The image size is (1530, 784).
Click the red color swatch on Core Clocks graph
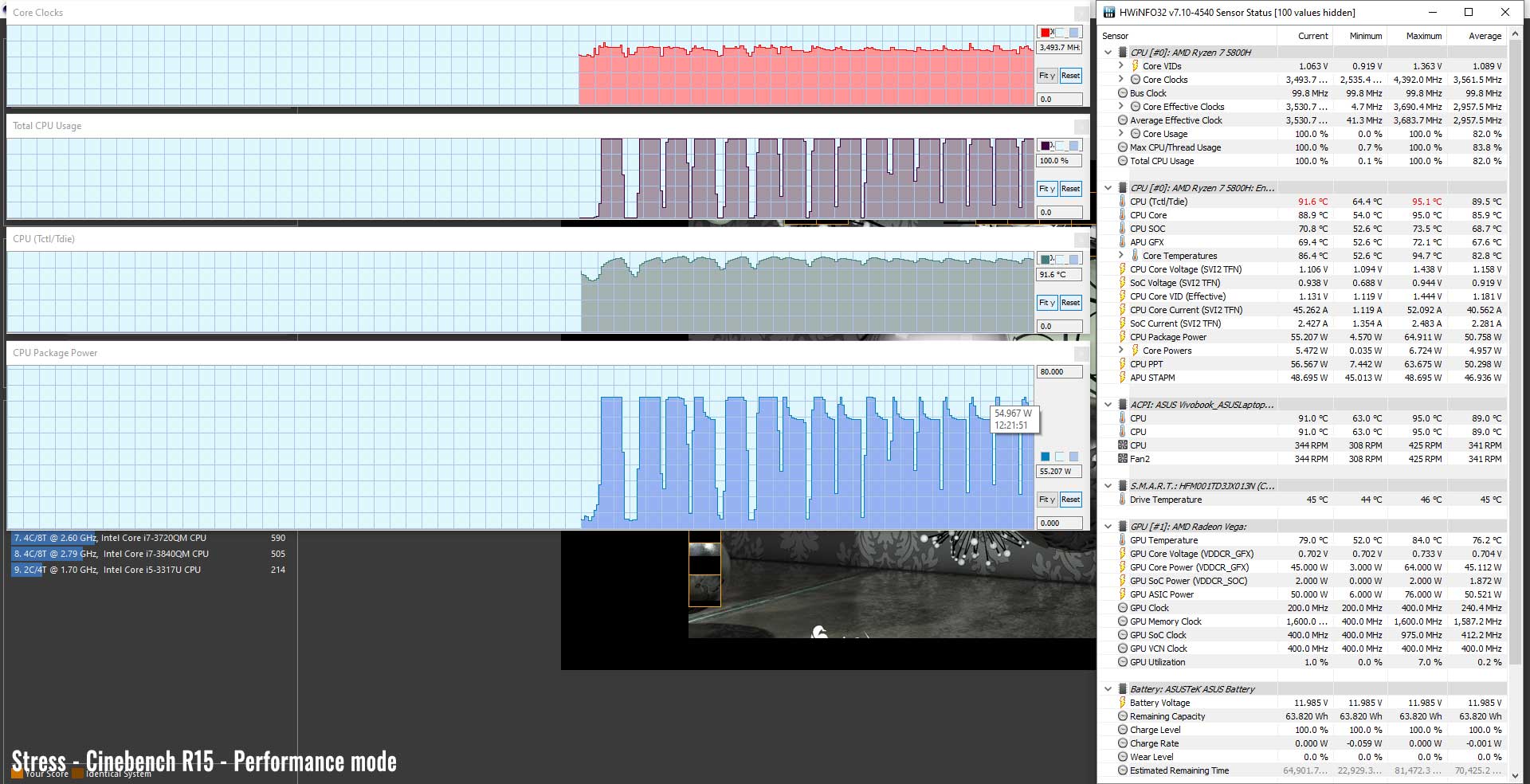point(1045,33)
